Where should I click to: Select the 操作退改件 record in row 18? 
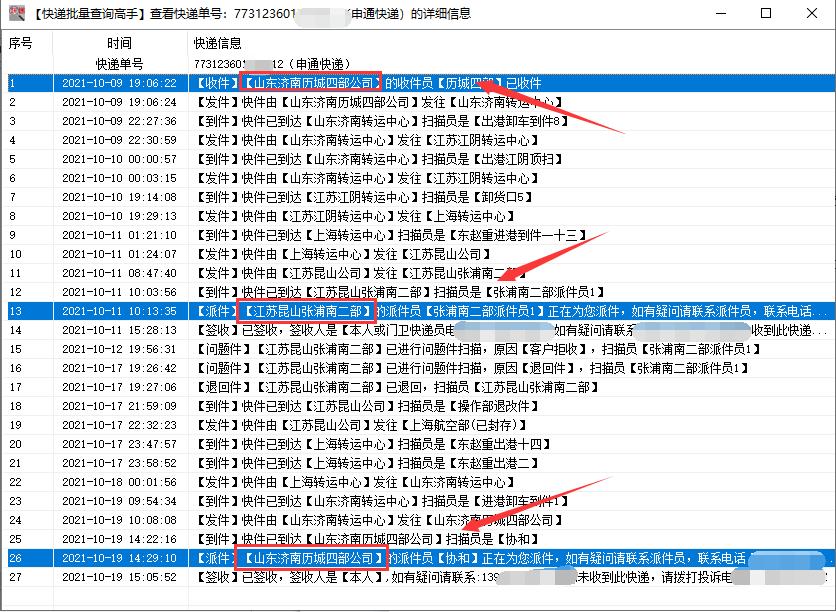400,404
